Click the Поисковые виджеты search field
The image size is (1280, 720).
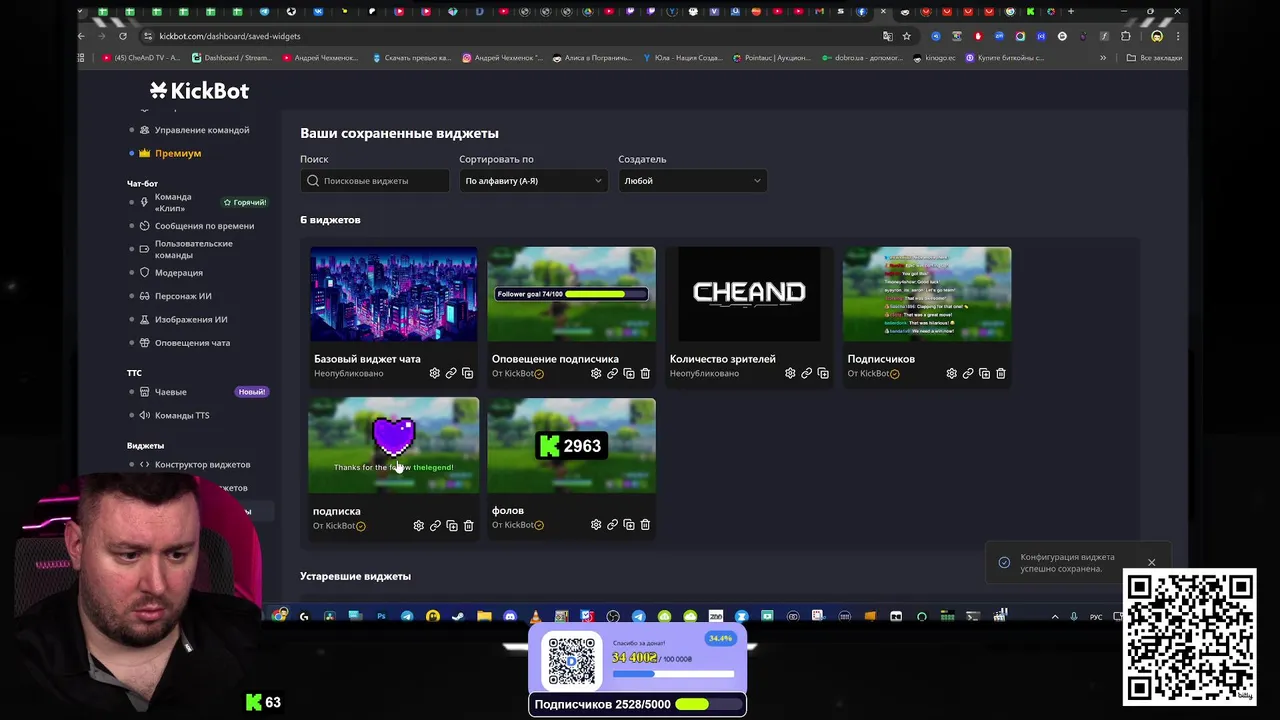tap(375, 181)
